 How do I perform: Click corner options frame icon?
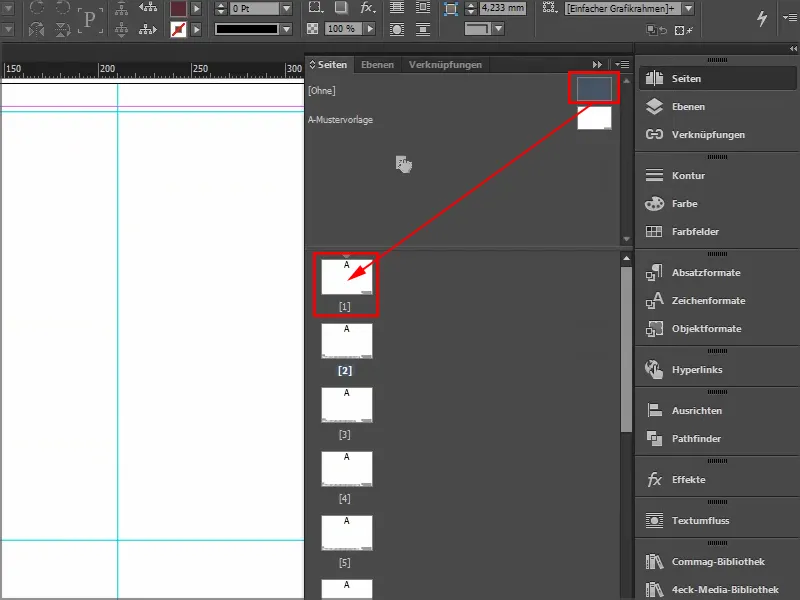451,9
